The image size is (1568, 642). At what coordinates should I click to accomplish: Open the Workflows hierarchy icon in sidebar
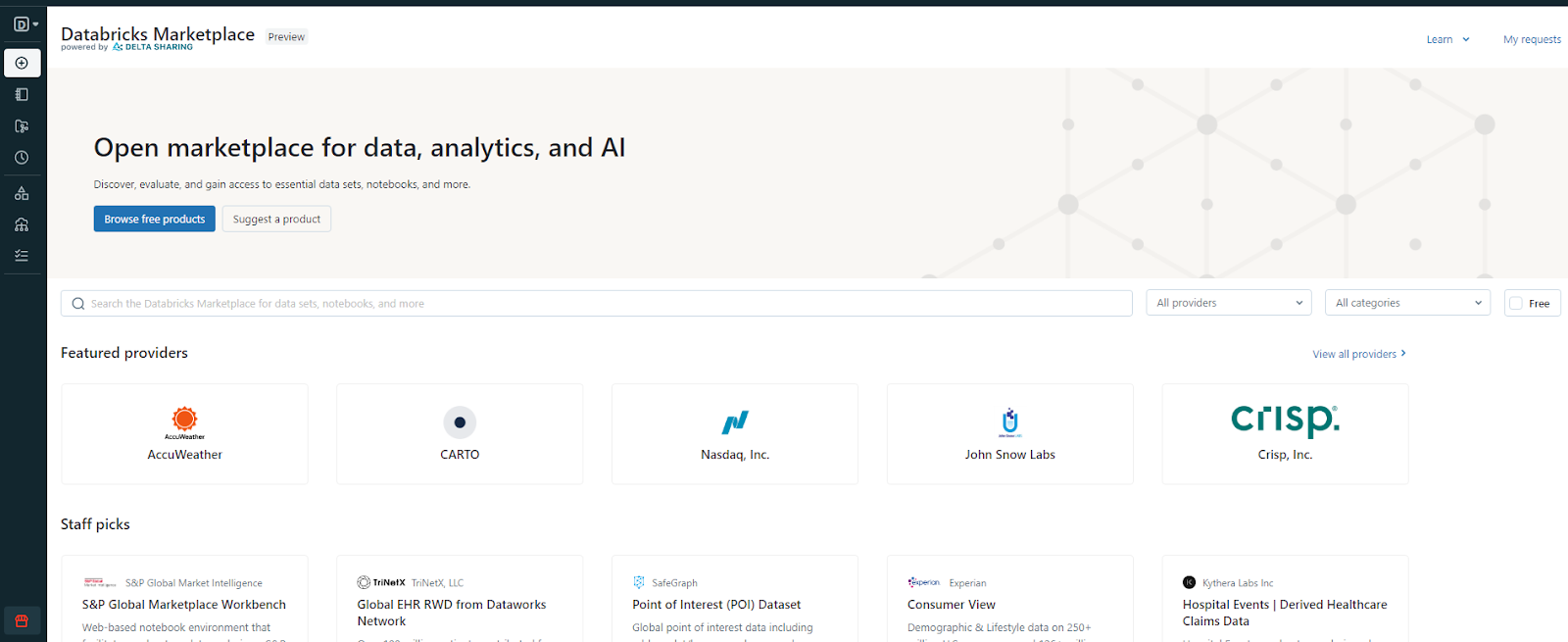pos(22,224)
